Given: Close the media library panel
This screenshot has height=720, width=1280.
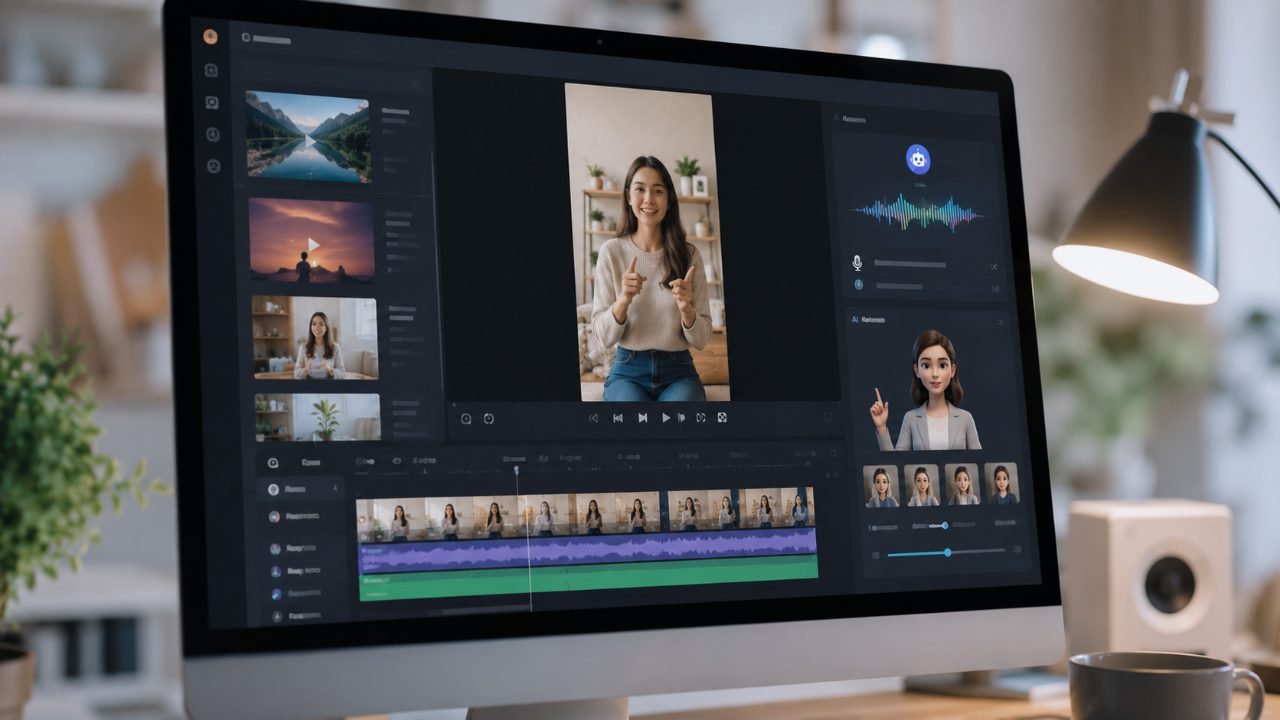Looking at the screenshot, I should (x=416, y=82).
